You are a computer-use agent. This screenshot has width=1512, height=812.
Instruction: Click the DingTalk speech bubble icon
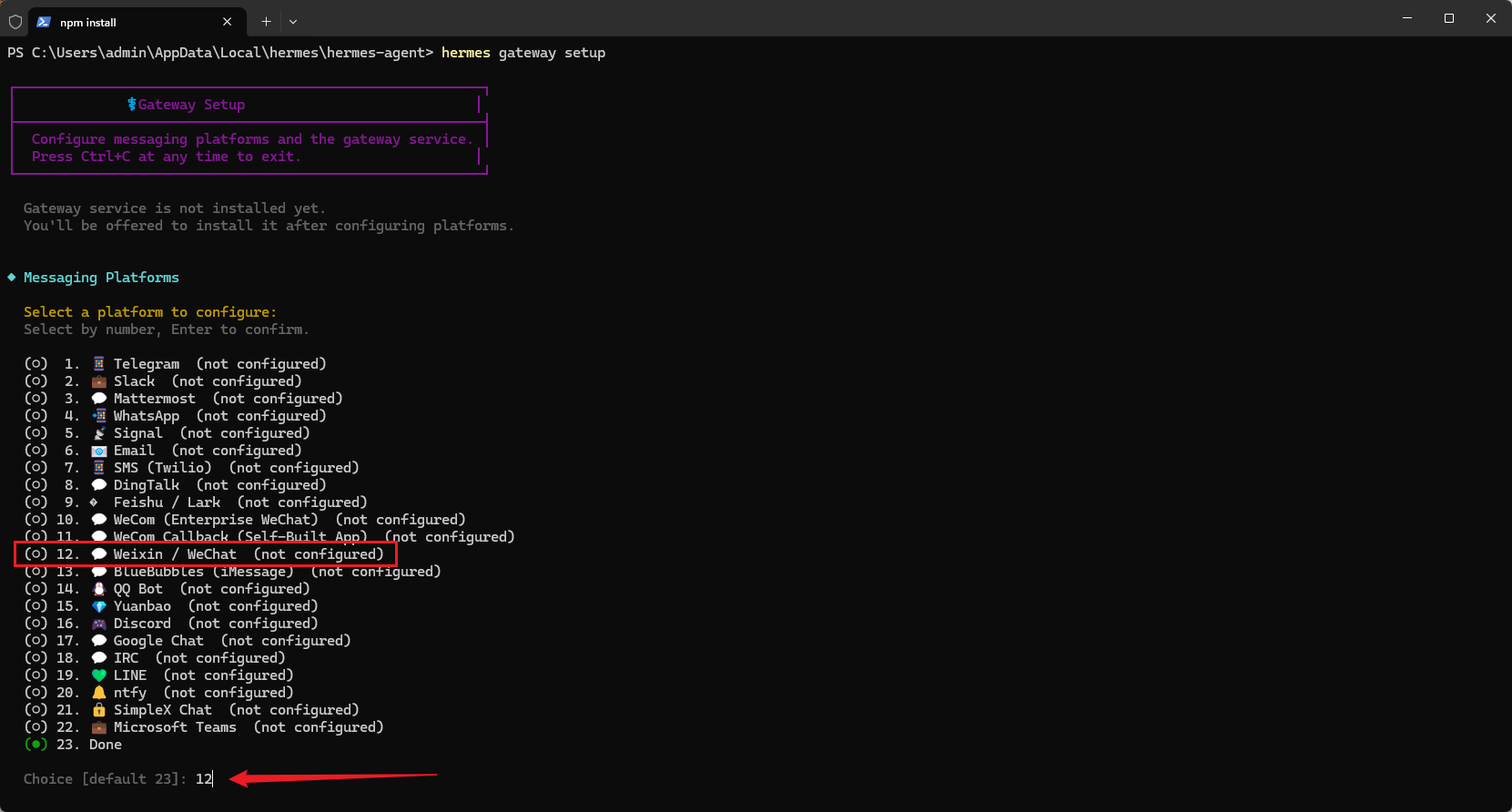pos(99,485)
